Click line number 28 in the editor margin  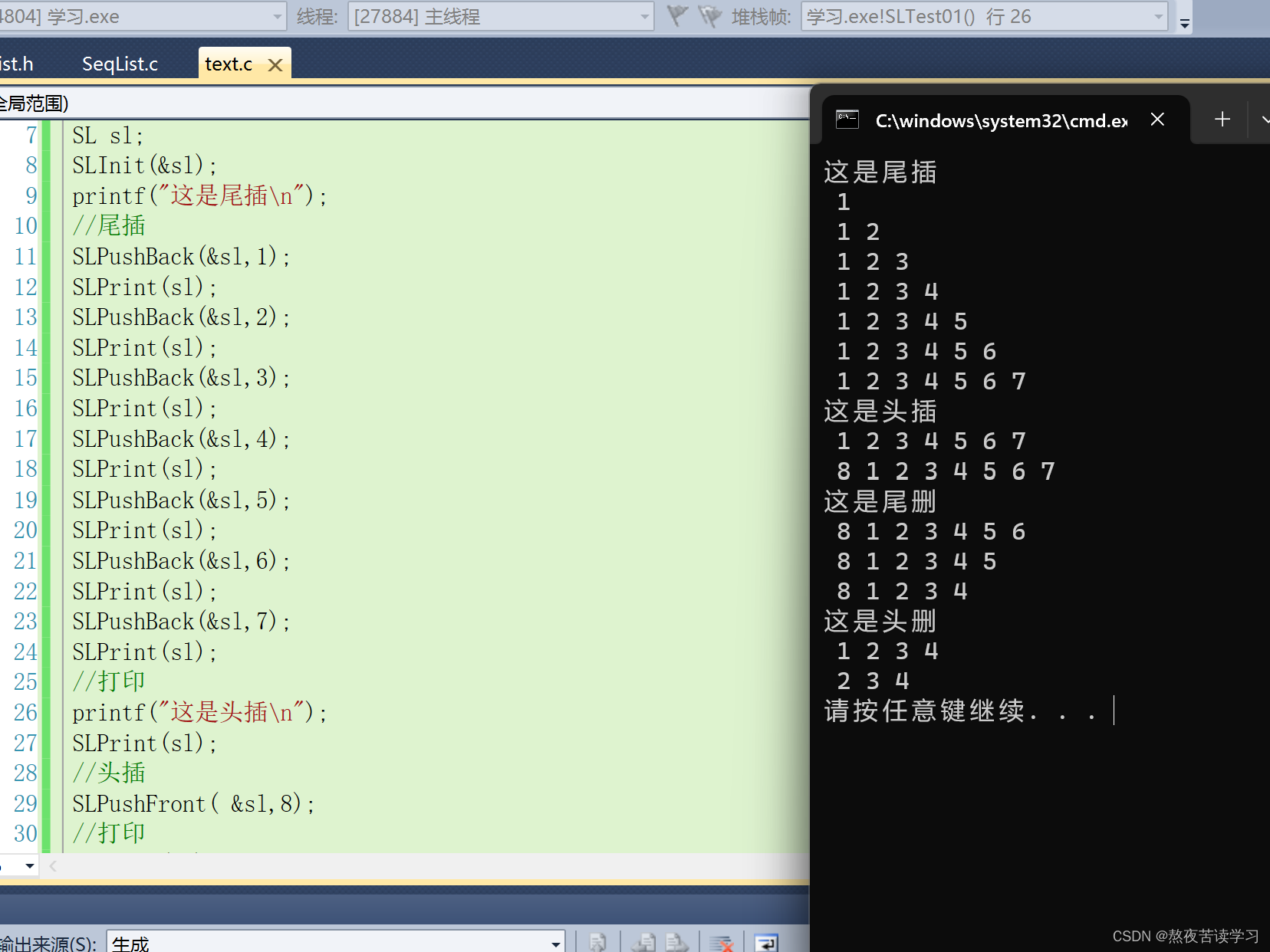[x=25, y=773]
